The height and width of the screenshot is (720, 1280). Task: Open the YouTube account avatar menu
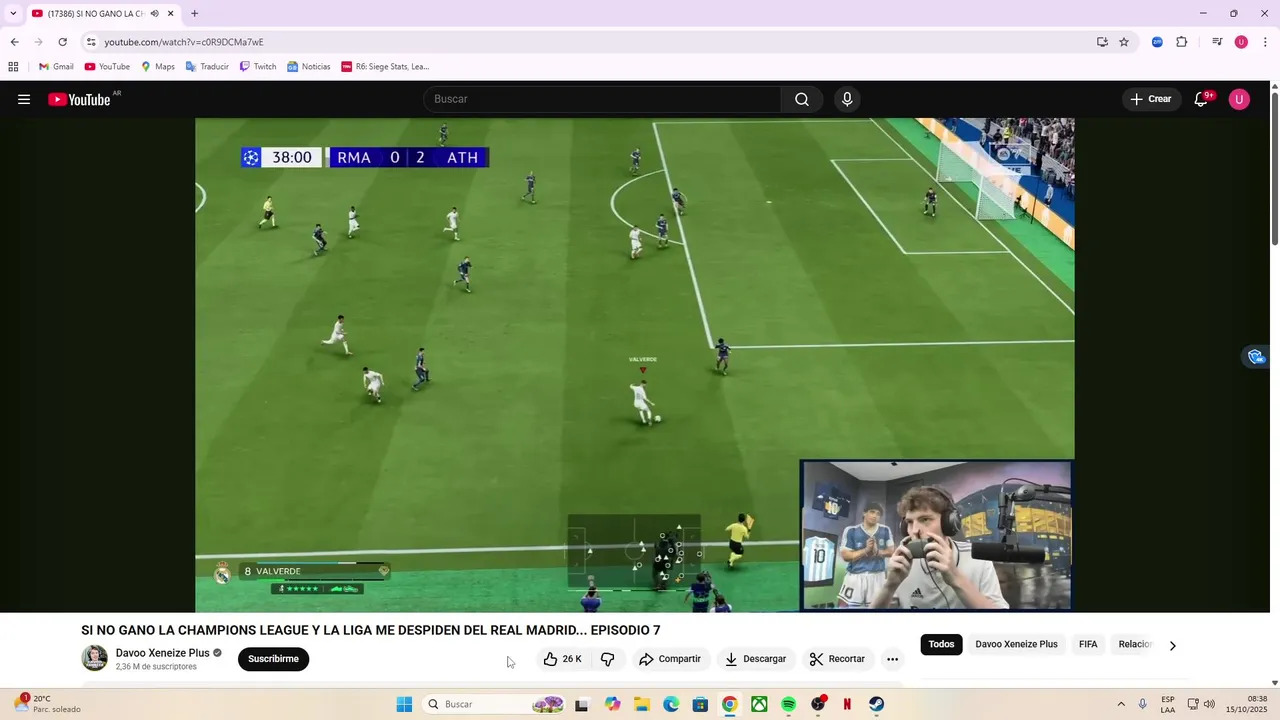[x=1239, y=99]
